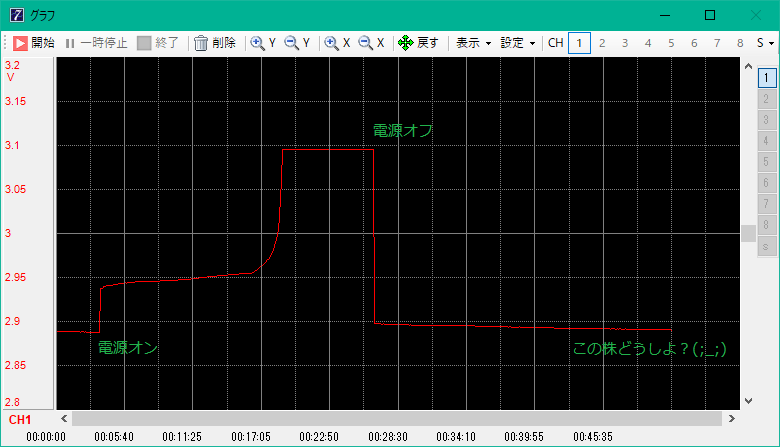
Task: Toggle side panel channel 4 button
Action: 767,141
